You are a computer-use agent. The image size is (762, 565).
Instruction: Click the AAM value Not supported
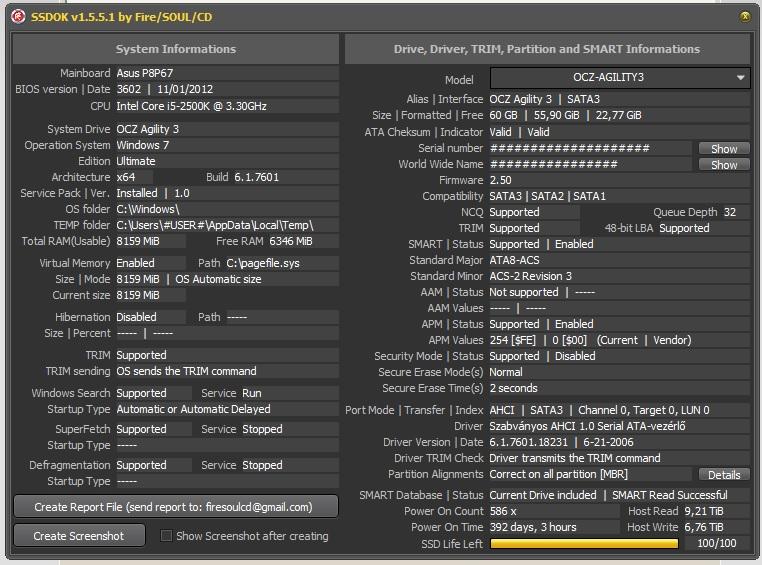(524, 292)
